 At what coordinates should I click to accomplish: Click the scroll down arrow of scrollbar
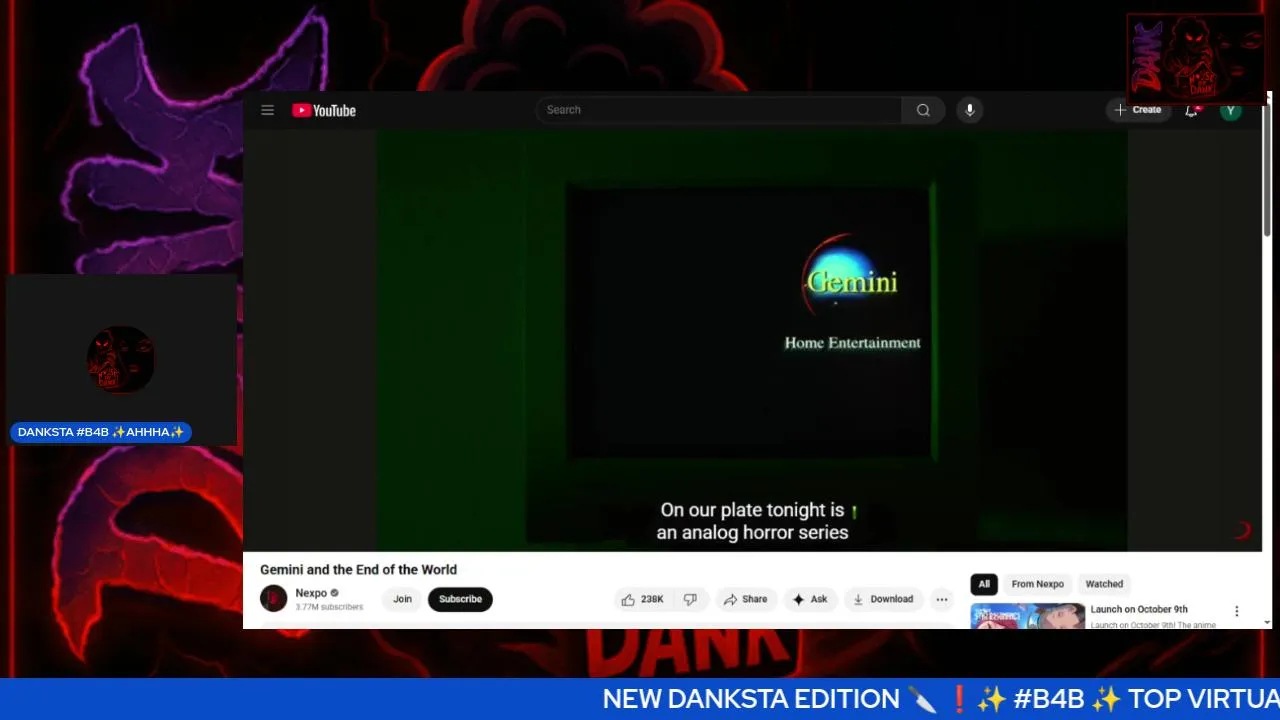1267,622
